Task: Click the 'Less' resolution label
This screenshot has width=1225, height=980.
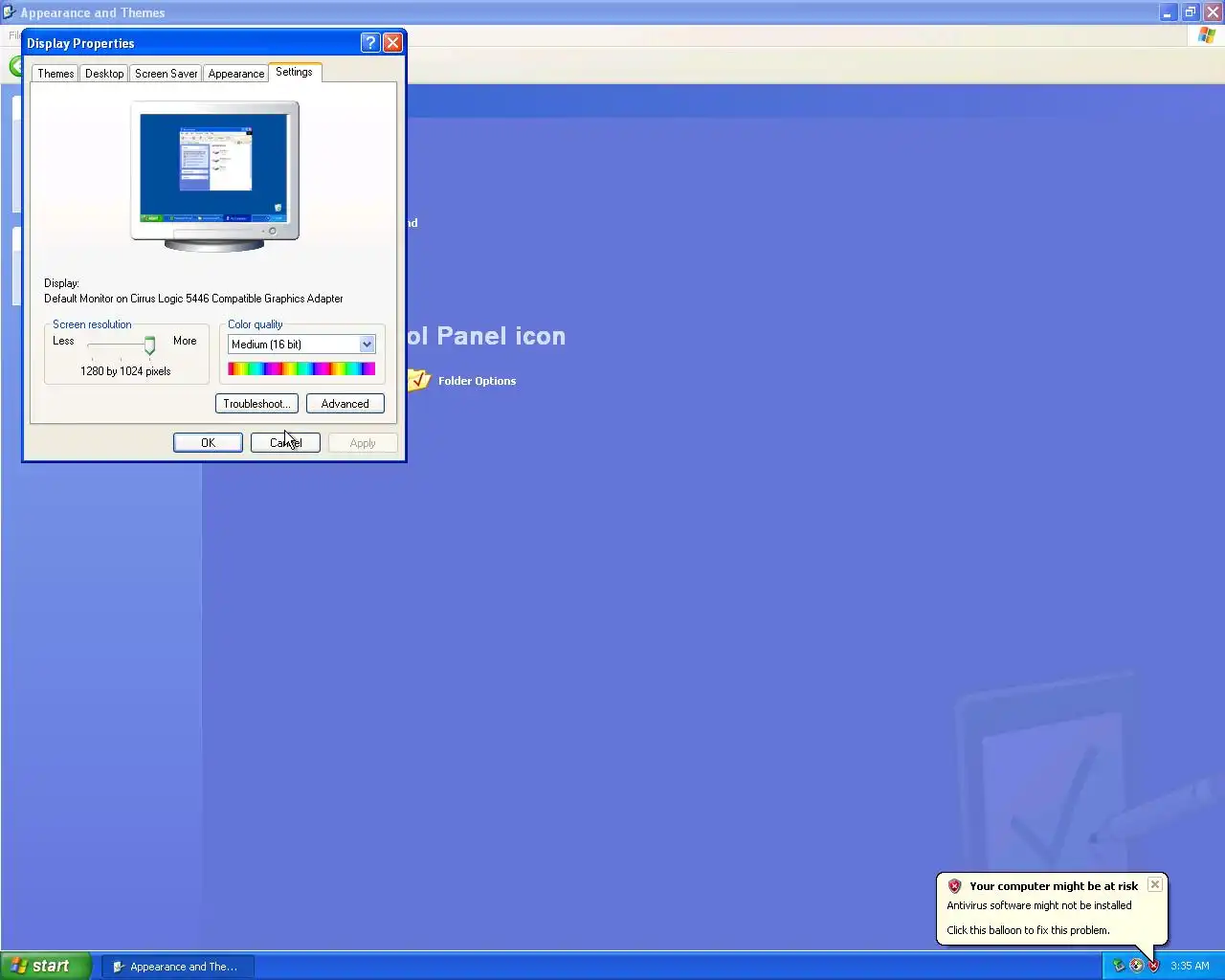Action: (63, 341)
